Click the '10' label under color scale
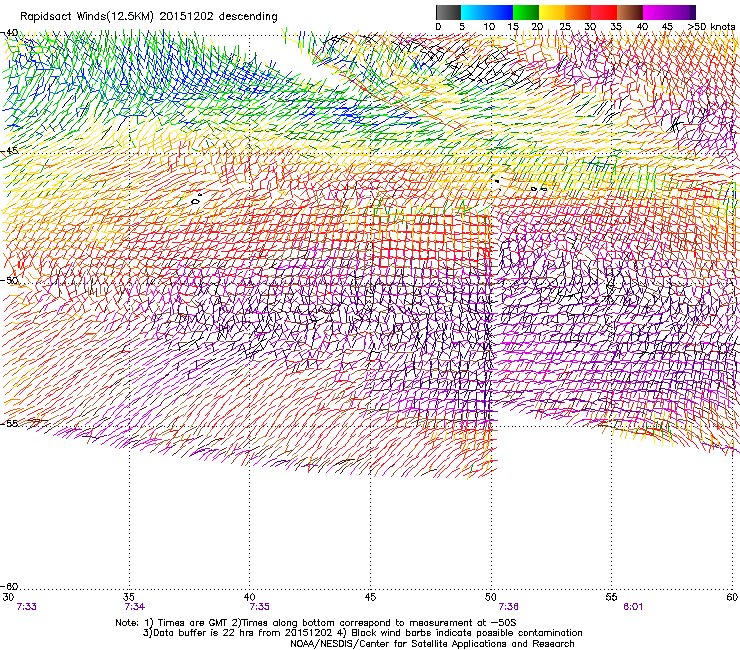 pos(489,27)
